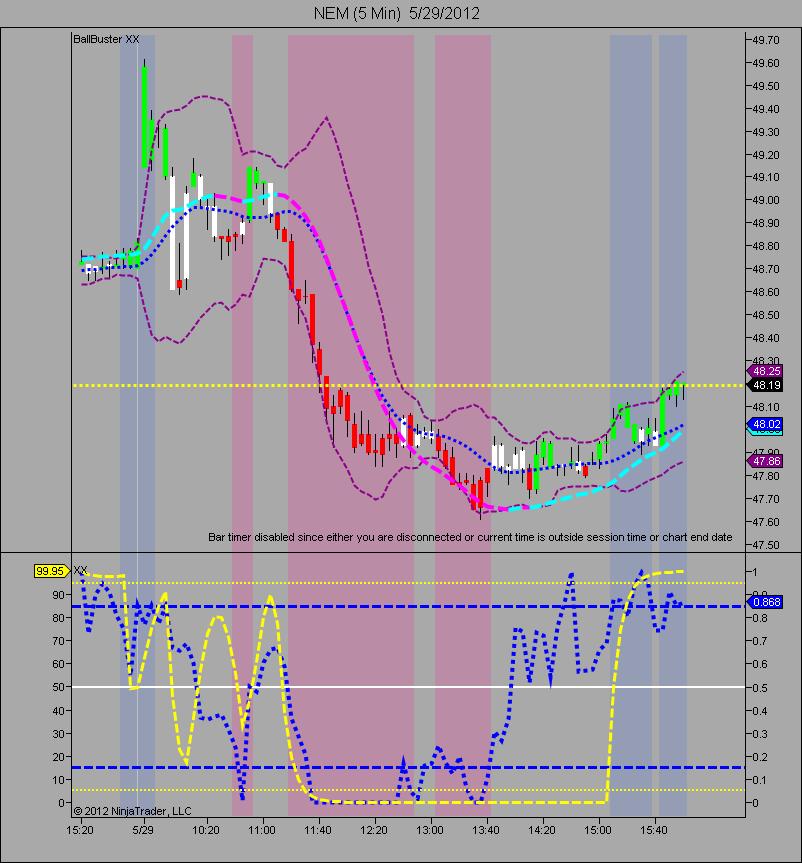Click the 49.70 price axis label
This screenshot has height=863, width=802.
click(766, 40)
